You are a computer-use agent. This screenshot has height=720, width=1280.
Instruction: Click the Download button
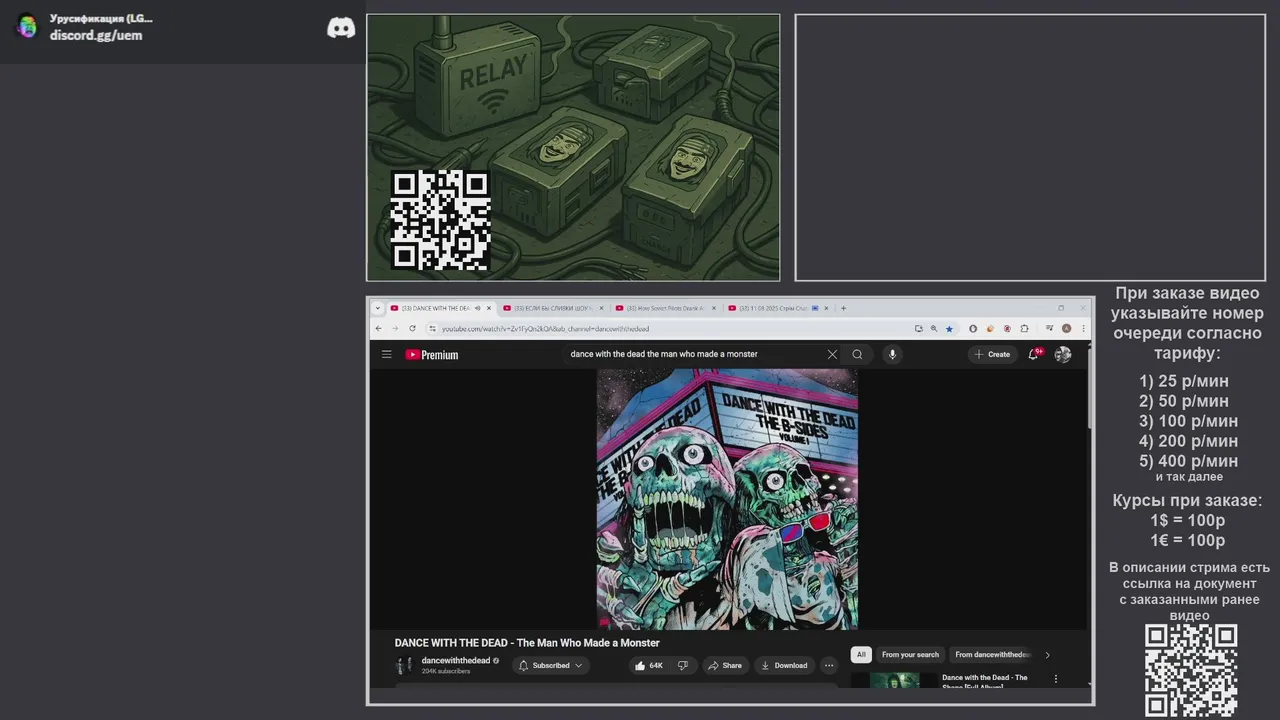784,665
